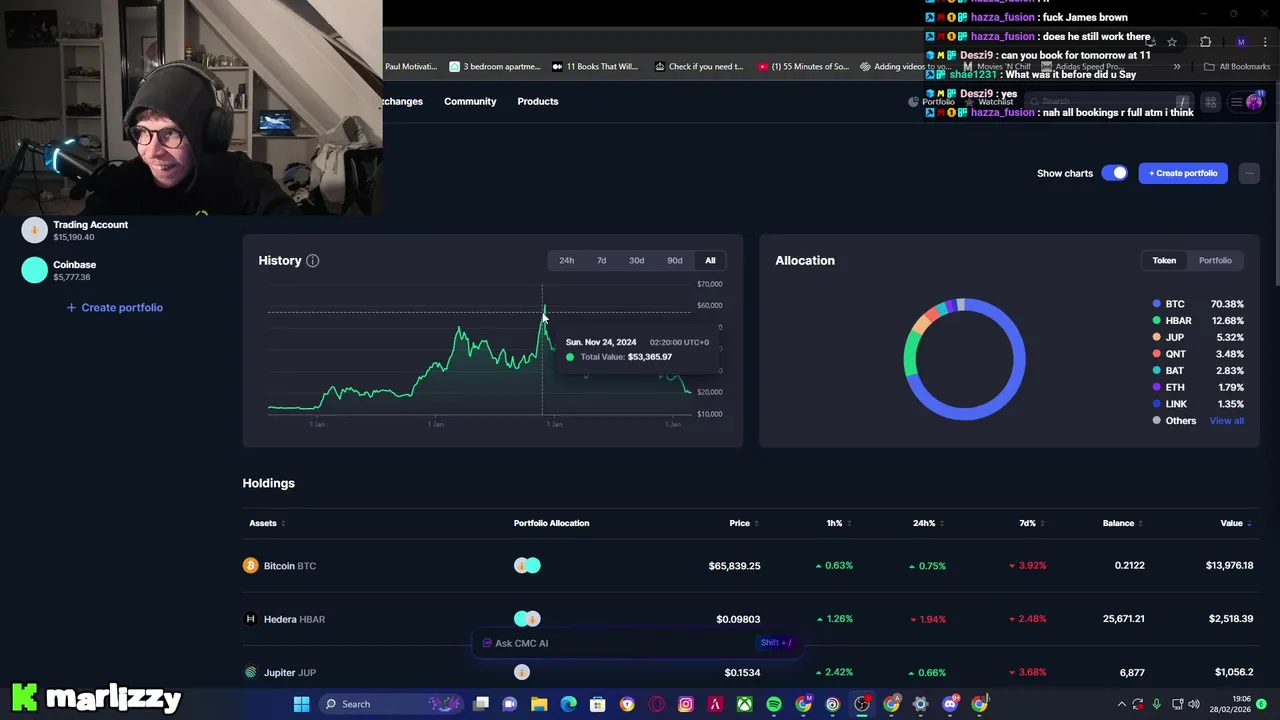This screenshot has height=720, width=1280.
Task: Sort holdings by Price column
Action: [744, 523]
